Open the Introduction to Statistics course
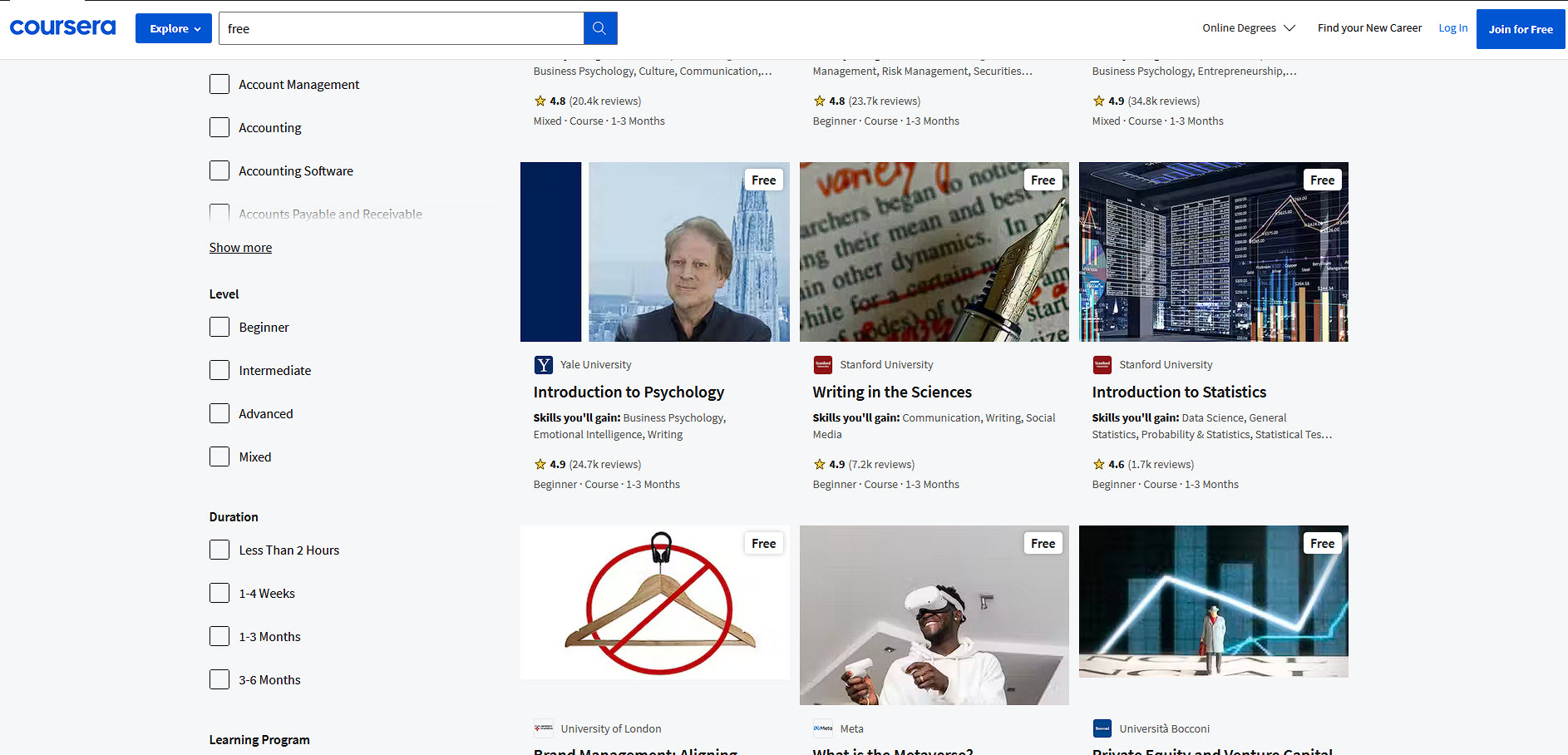Image resolution: width=1568 pixels, height=755 pixels. 1179,392
